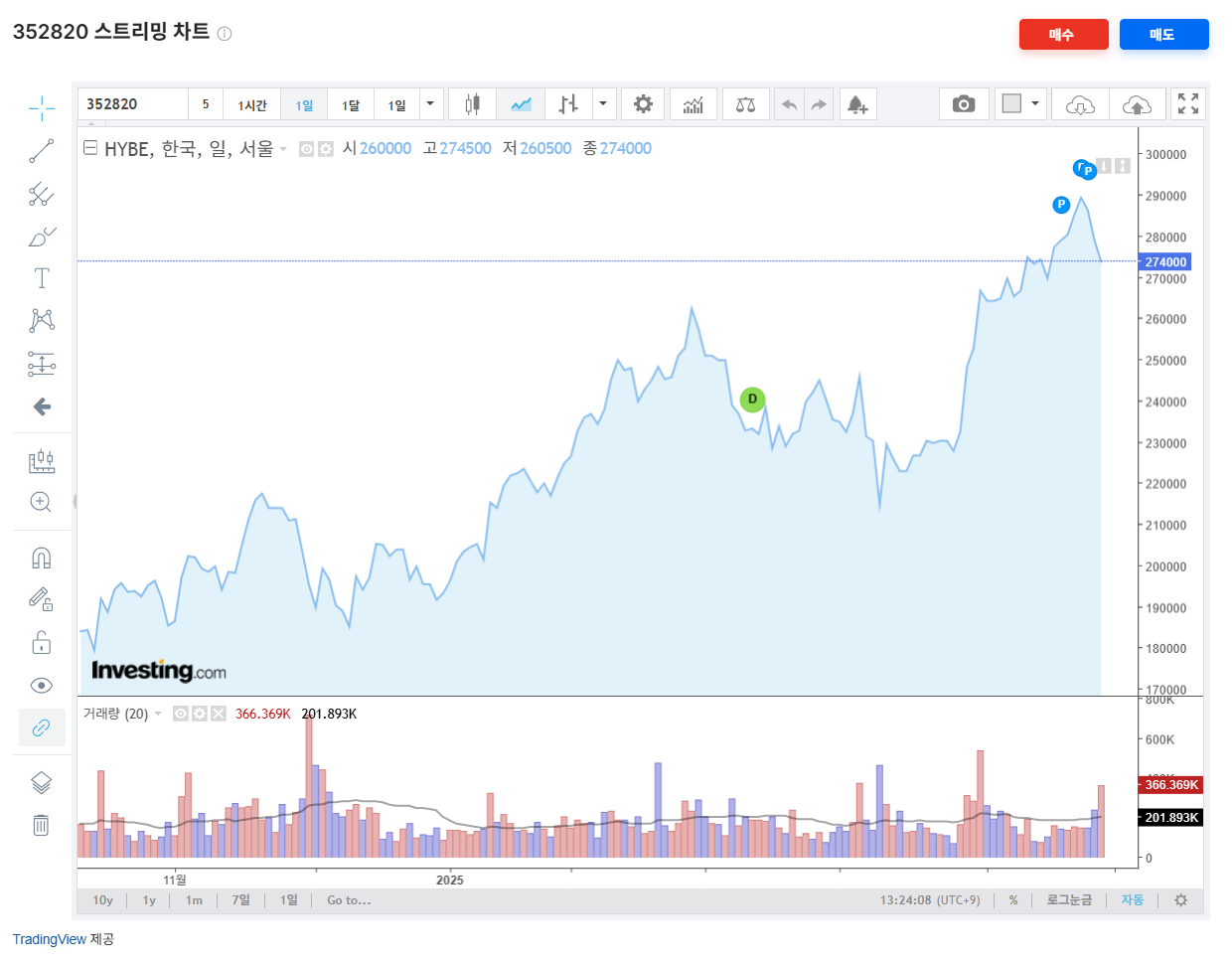Screen dimensions: 1232x964
Task: Click the back arrow in left sidebar
Action: click(x=42, y=406)
